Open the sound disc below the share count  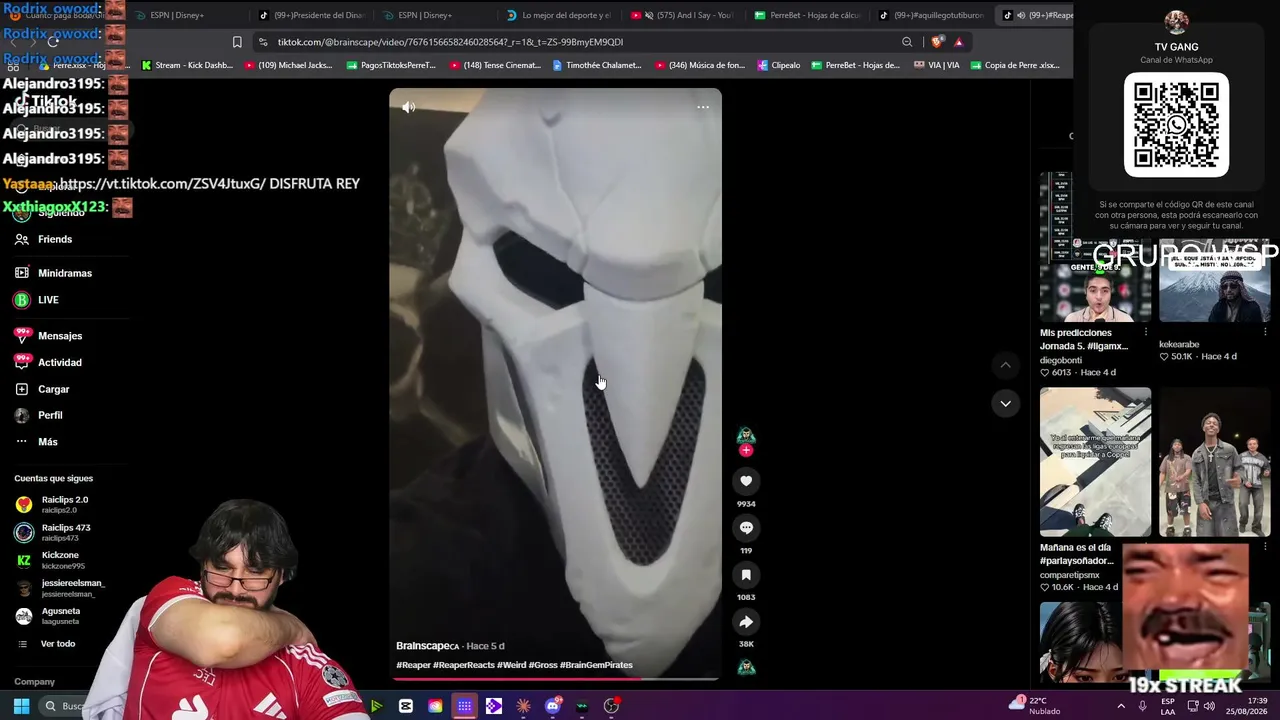pyautogui.click(x=746, y=668)
